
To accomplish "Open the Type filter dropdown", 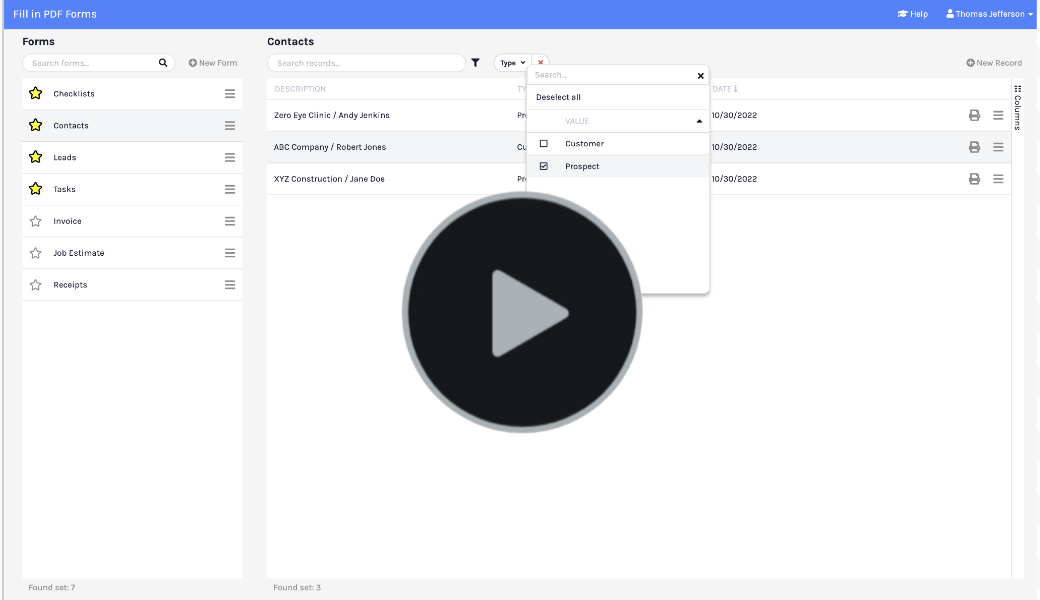I will 512,63.
